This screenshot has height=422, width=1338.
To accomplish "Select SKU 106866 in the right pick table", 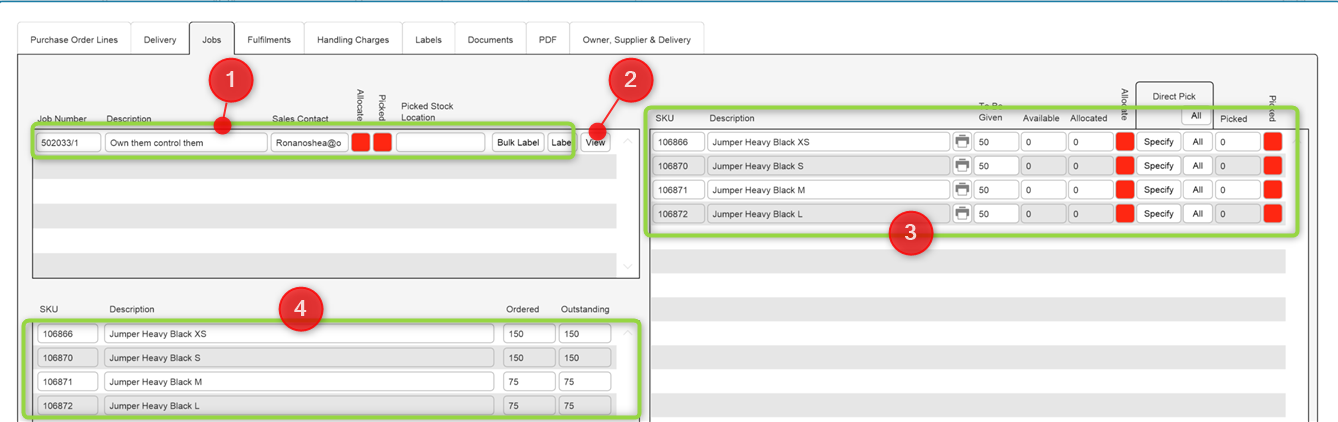I will [678, 142].
